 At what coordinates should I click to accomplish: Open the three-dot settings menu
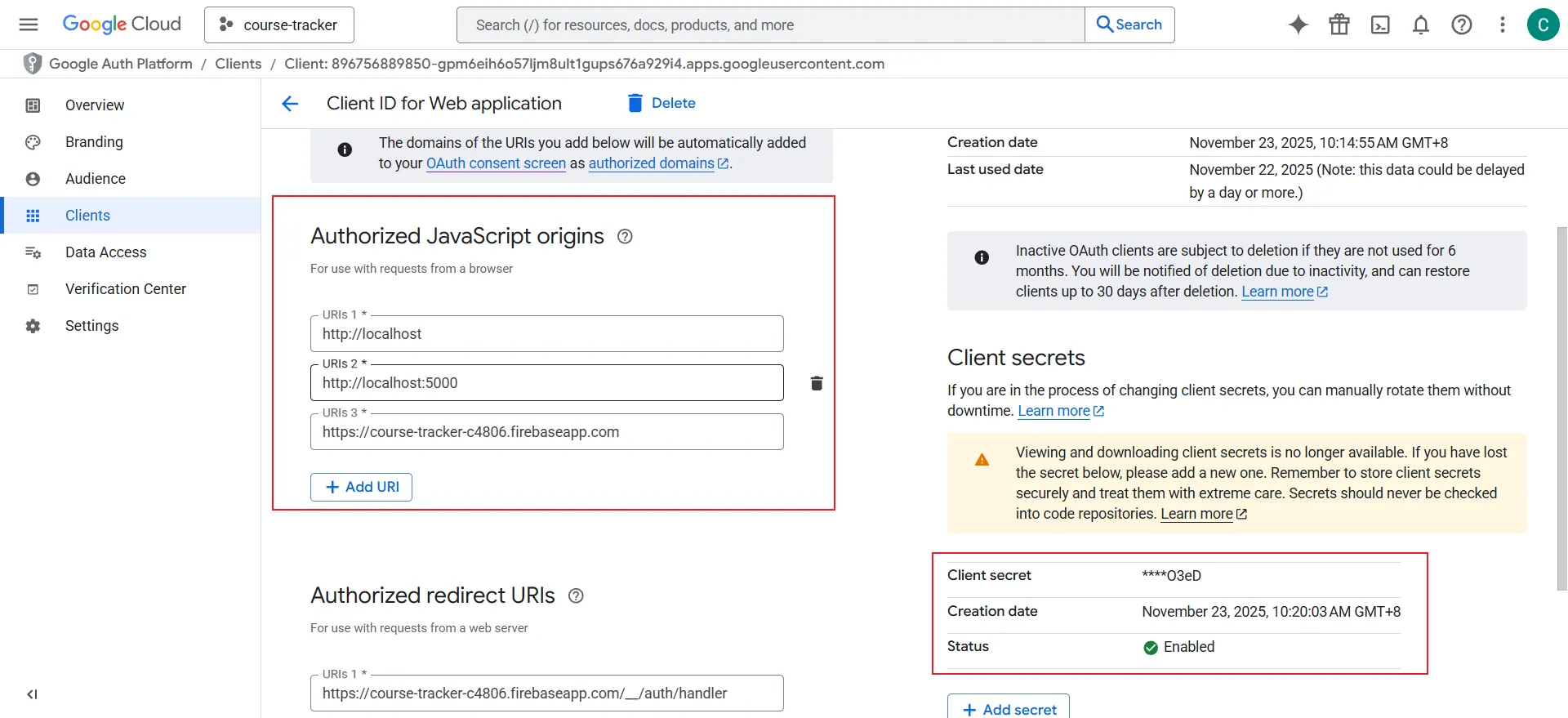(x=1503, y=25)
